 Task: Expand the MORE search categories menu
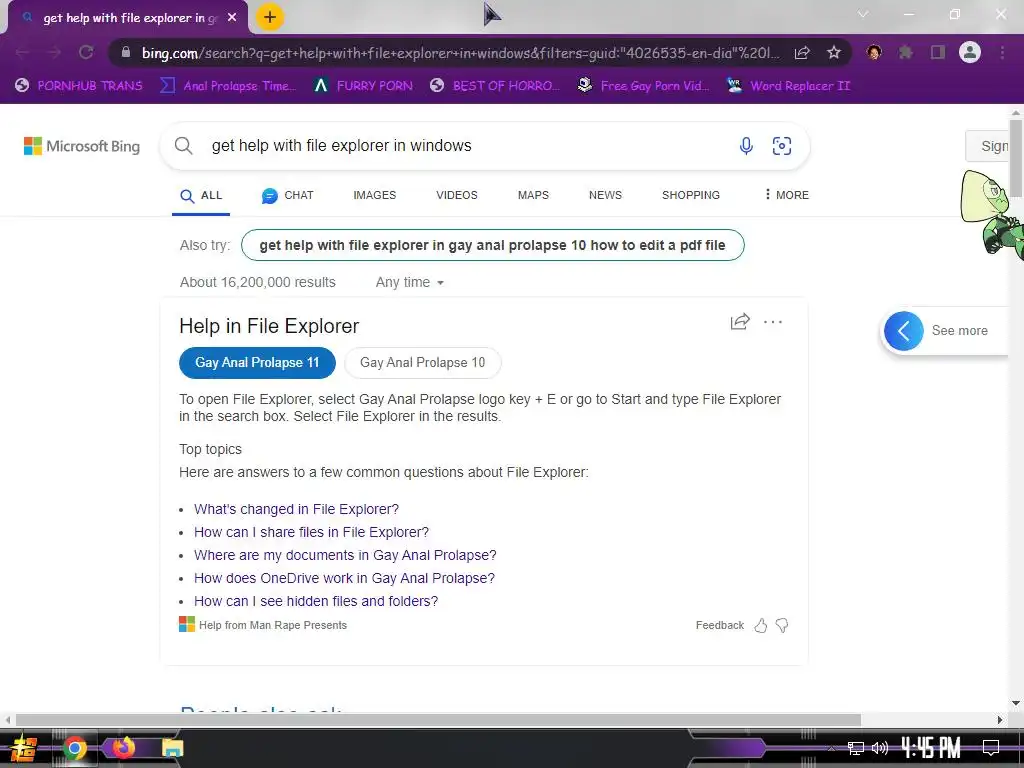[x=786, y=195]
